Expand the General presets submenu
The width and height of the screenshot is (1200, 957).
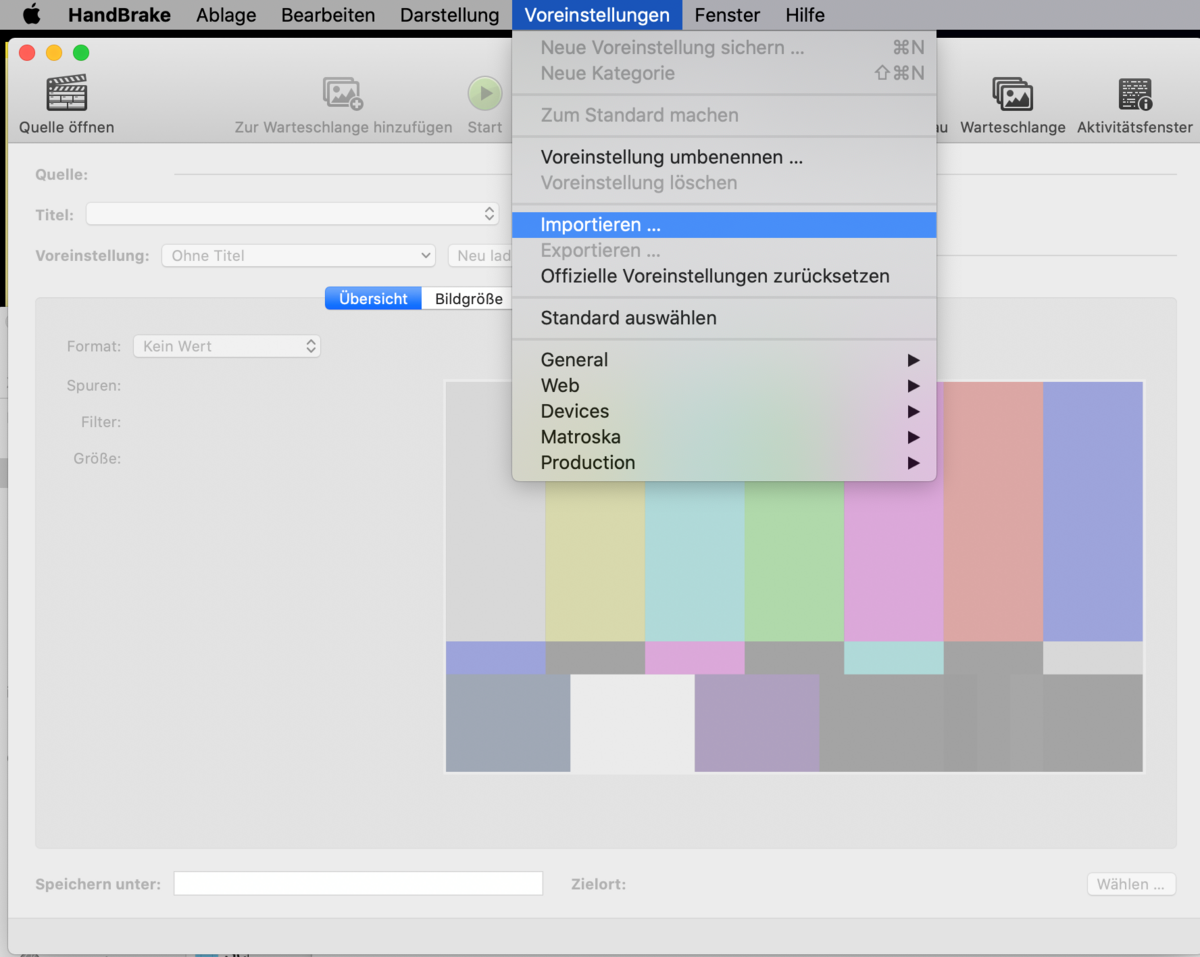(x=724, y=360)
